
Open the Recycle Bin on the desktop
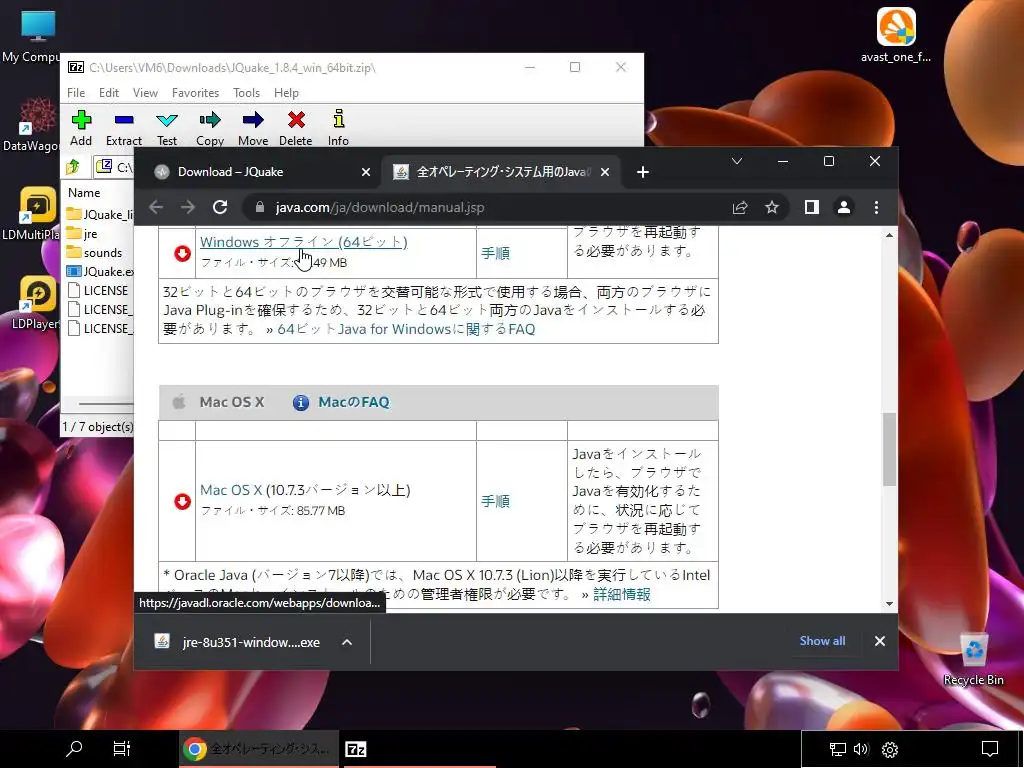[974, 658]
